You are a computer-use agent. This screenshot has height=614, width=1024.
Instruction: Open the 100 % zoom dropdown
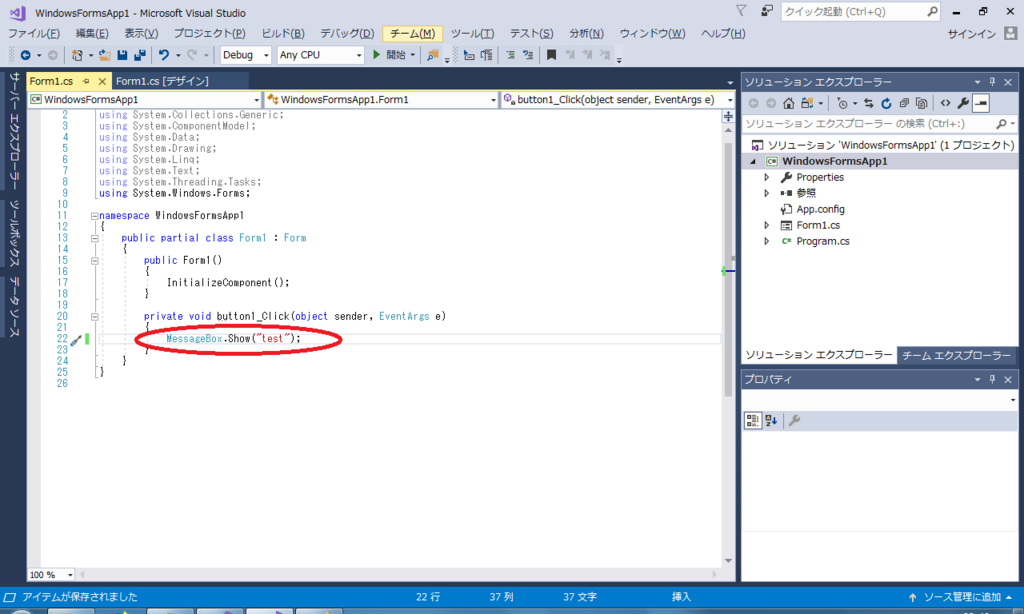[51, 575]
